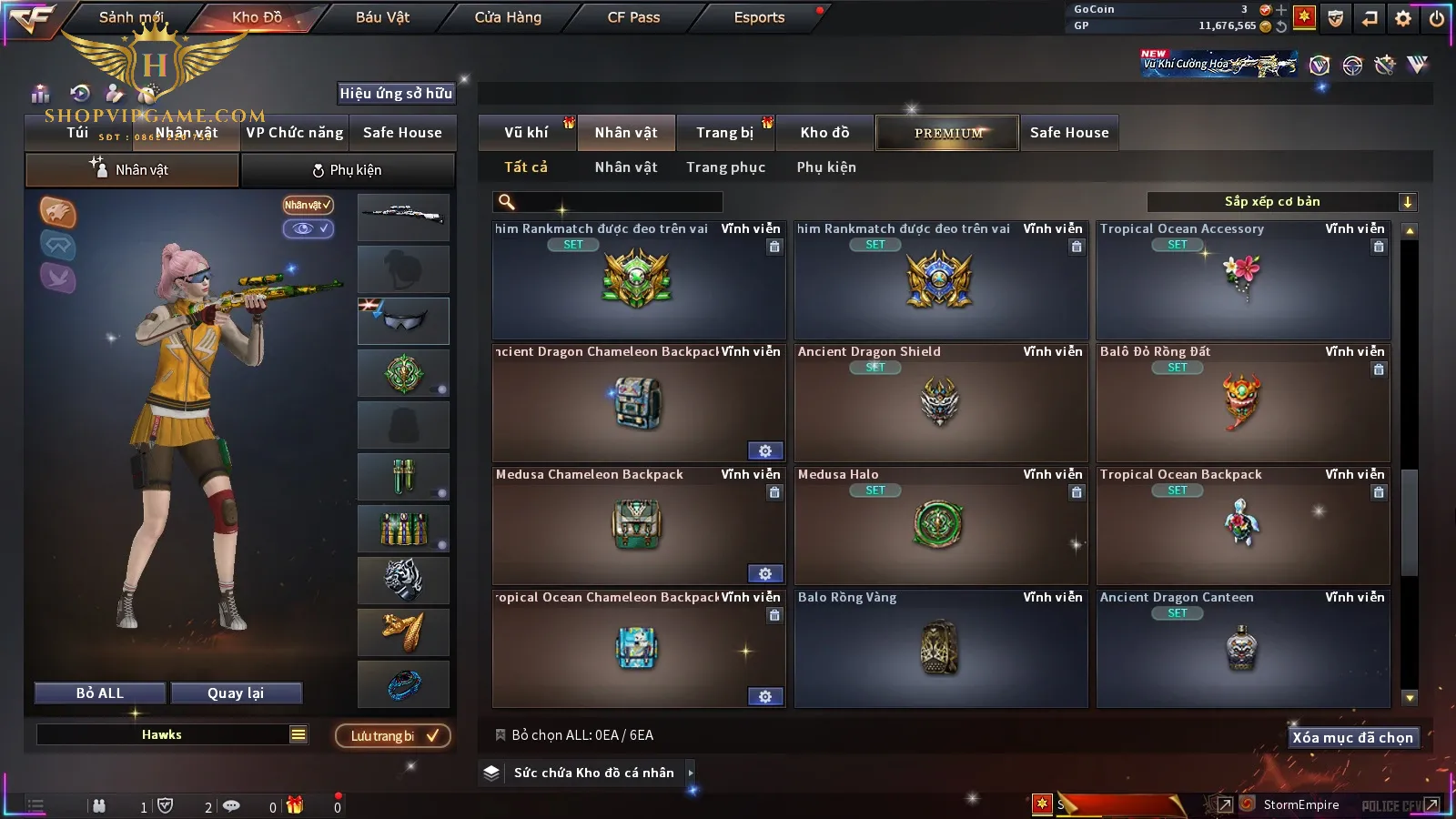The height and width of the screenshot is (819, 1456).
Task: Open gear on Ancient Dragon Chameleon Backpack
Action: (x=765, y=451)
